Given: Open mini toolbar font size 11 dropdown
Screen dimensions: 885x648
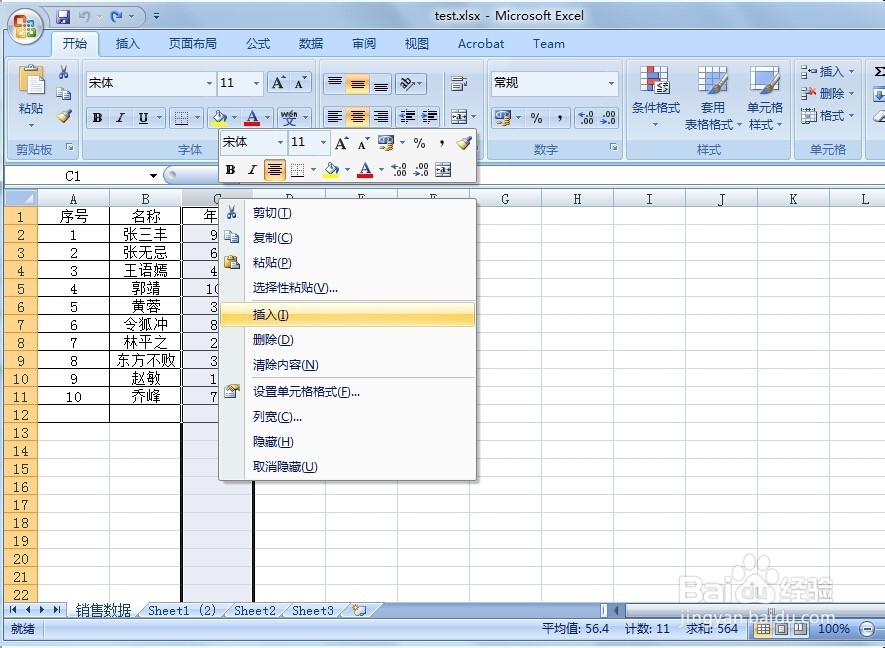Looking at the screenshot, I should (x=323, y=142).
